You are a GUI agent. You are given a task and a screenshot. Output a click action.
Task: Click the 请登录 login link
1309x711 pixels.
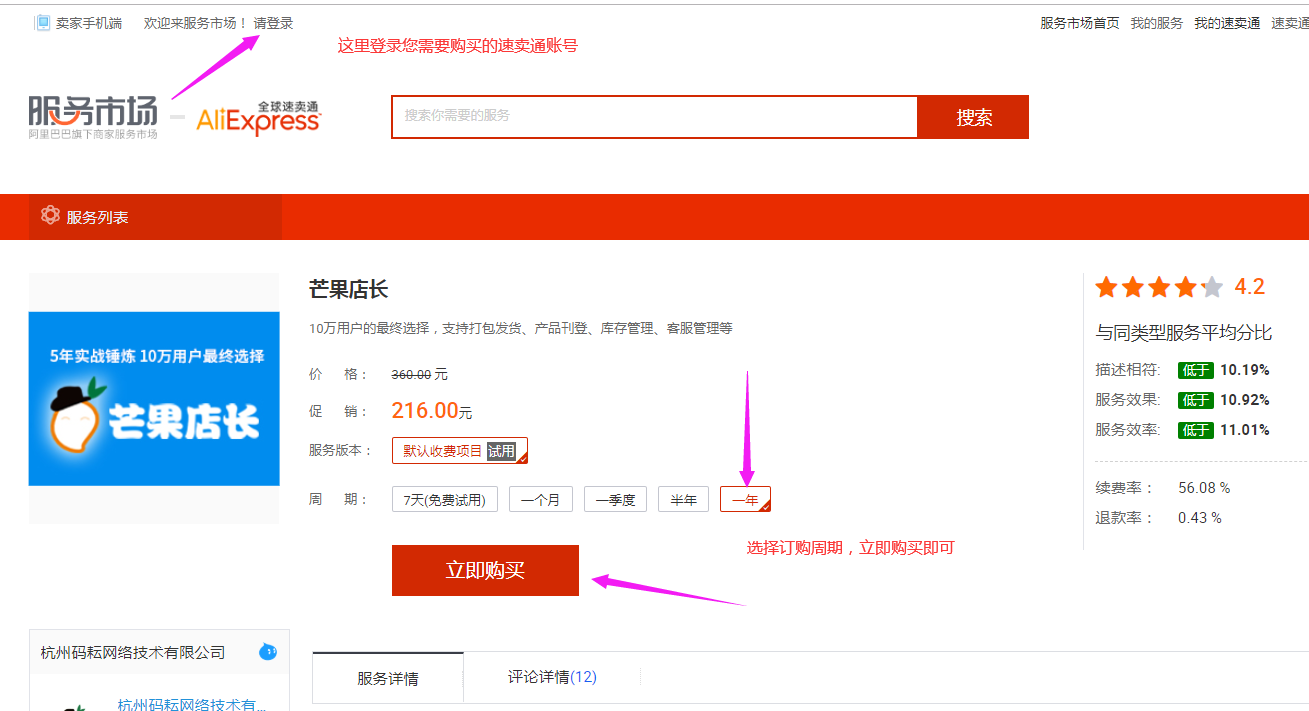point(274,23)
